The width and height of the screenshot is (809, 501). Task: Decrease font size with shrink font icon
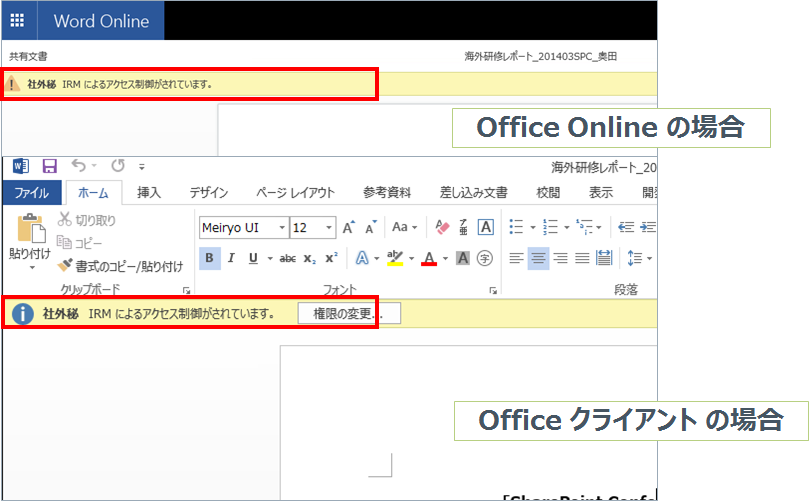click(x=371, y=227)
